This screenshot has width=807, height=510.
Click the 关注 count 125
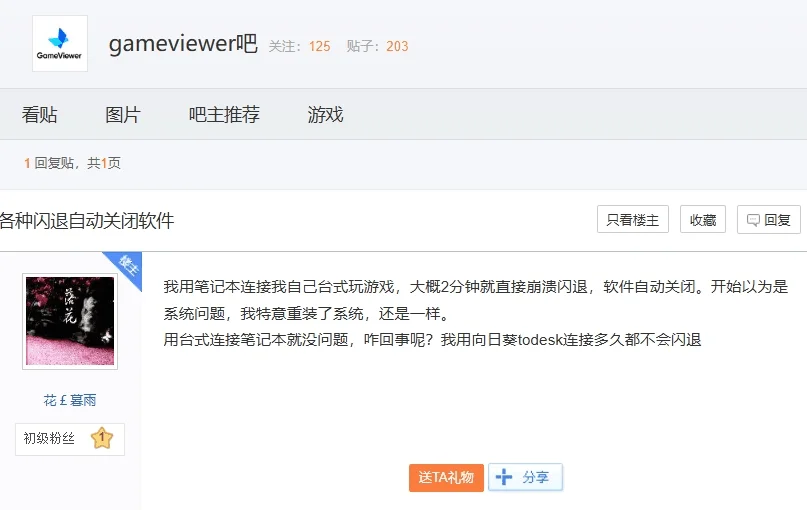[320, 46]
